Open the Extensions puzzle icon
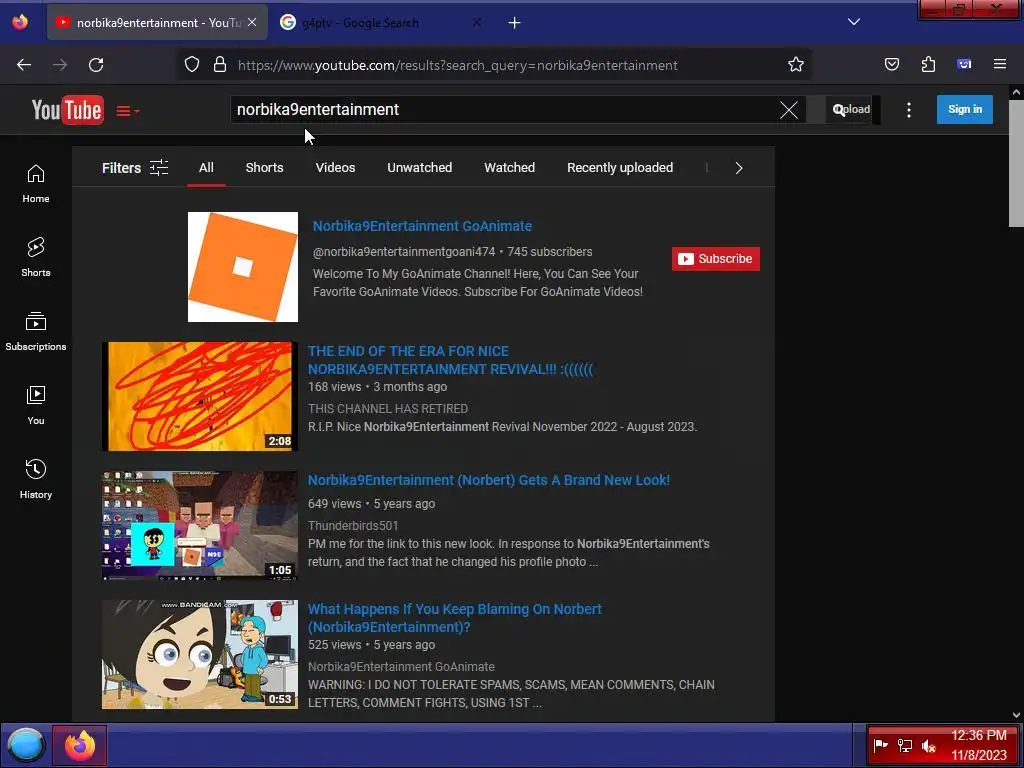Image resolution: width=1024 pixels, height=768 pixels. (x=928, y=64)
